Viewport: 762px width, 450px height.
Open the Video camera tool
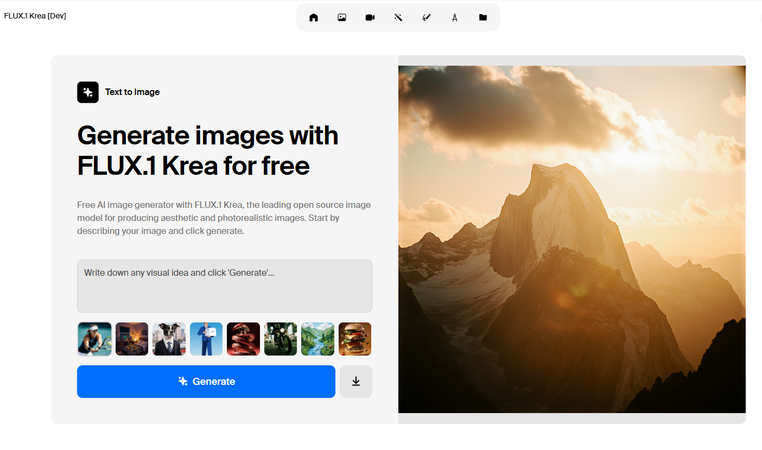[370, 17]
